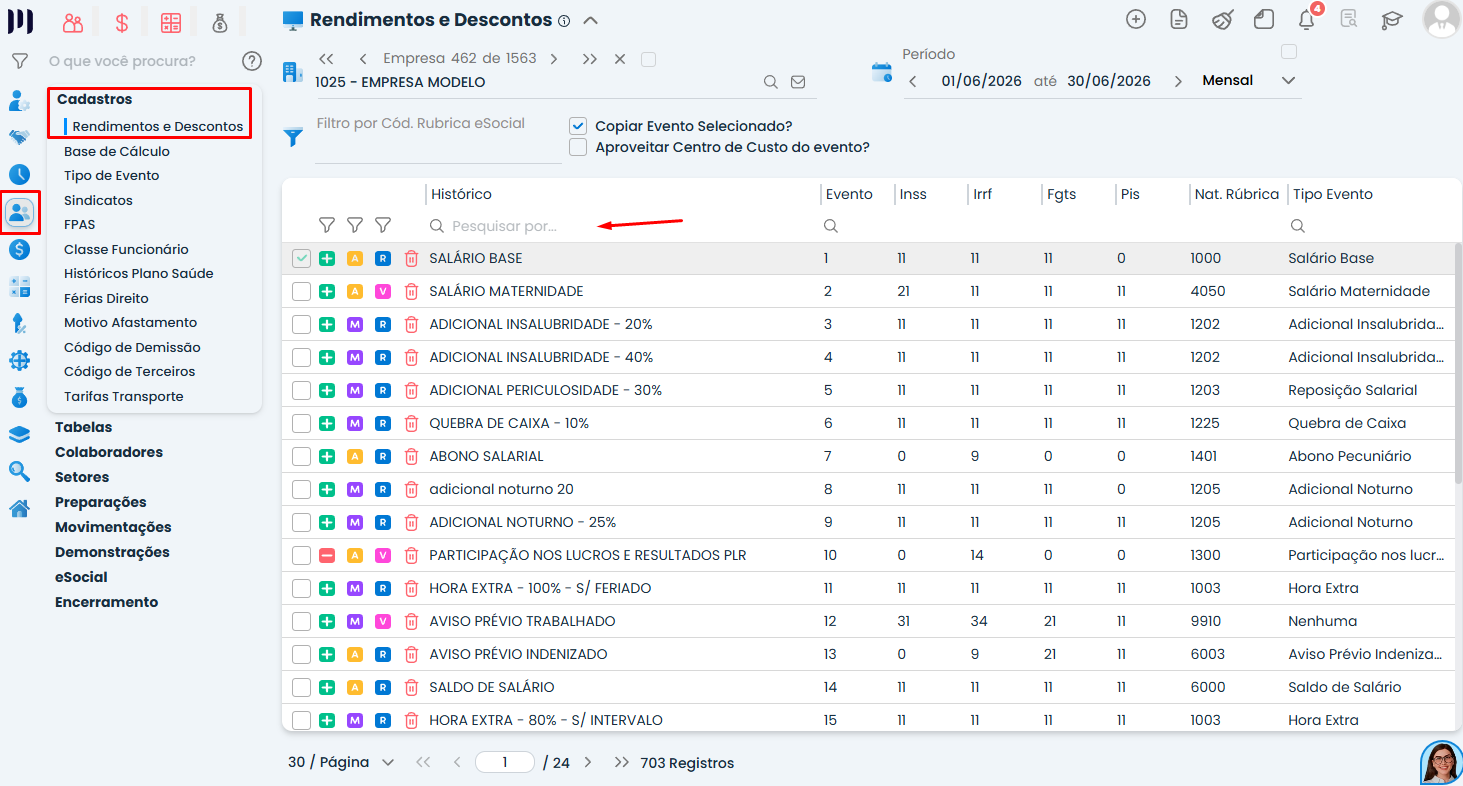Enable Aproveitar Centro de Custo checkbox

click(578, 147)
